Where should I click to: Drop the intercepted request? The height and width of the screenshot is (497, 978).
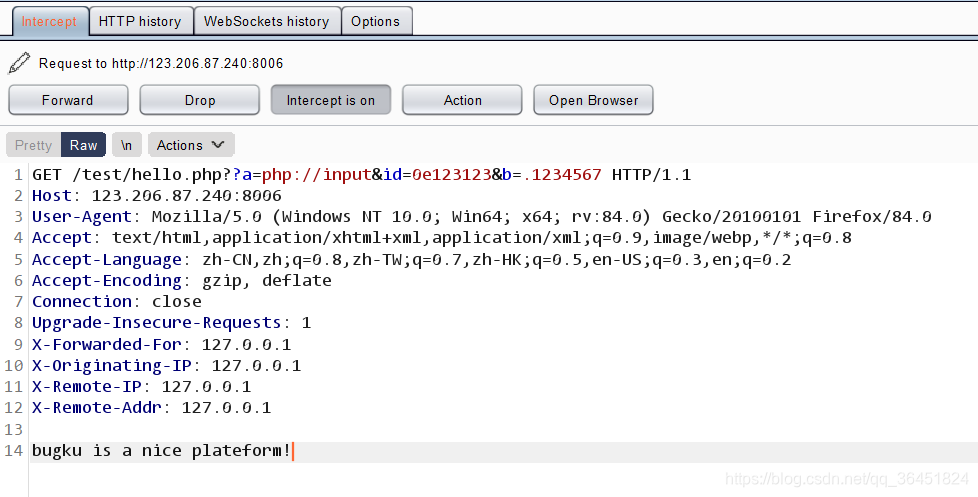pyautogui.click(x=200, y=100)
